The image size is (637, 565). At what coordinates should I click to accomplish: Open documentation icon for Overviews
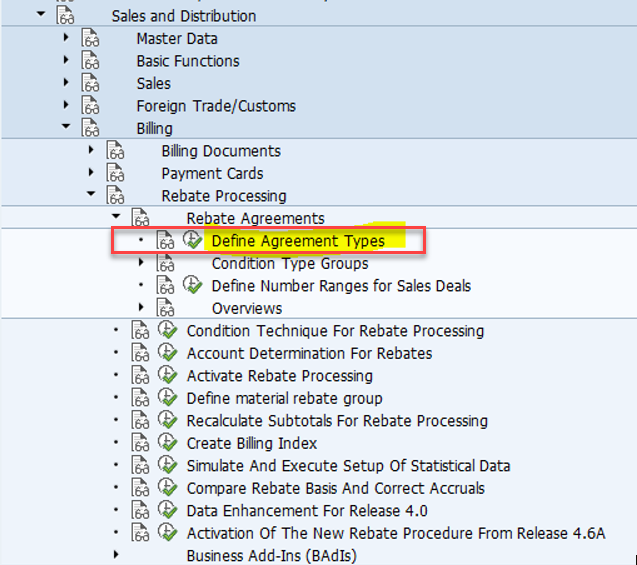(x=166, y=307)
